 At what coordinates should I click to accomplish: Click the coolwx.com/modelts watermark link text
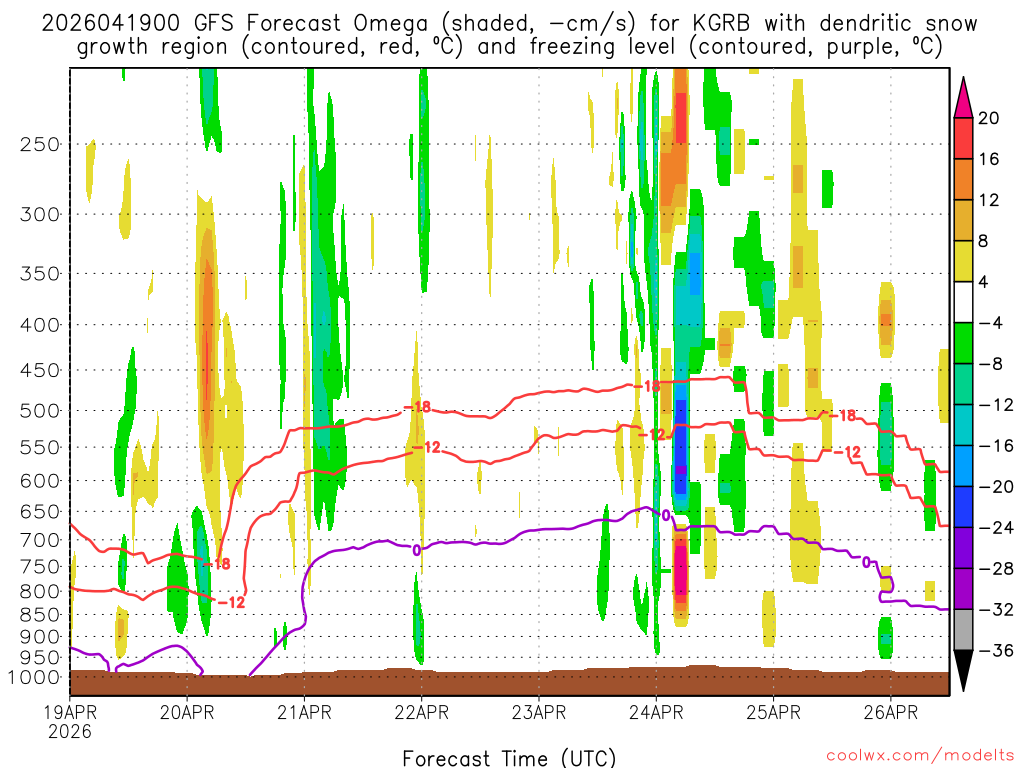920,756
